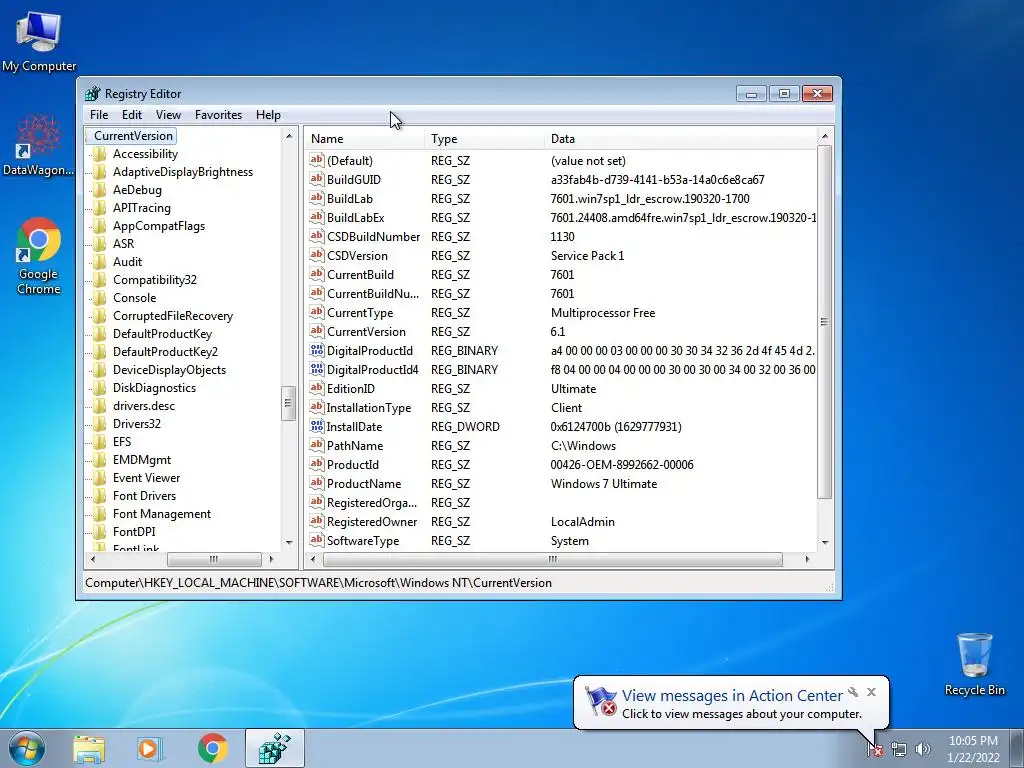The height and width of the screenshot is (768, 1024).
Task: Click the string icon next to BuildGUID
Action: click(317, 179)
